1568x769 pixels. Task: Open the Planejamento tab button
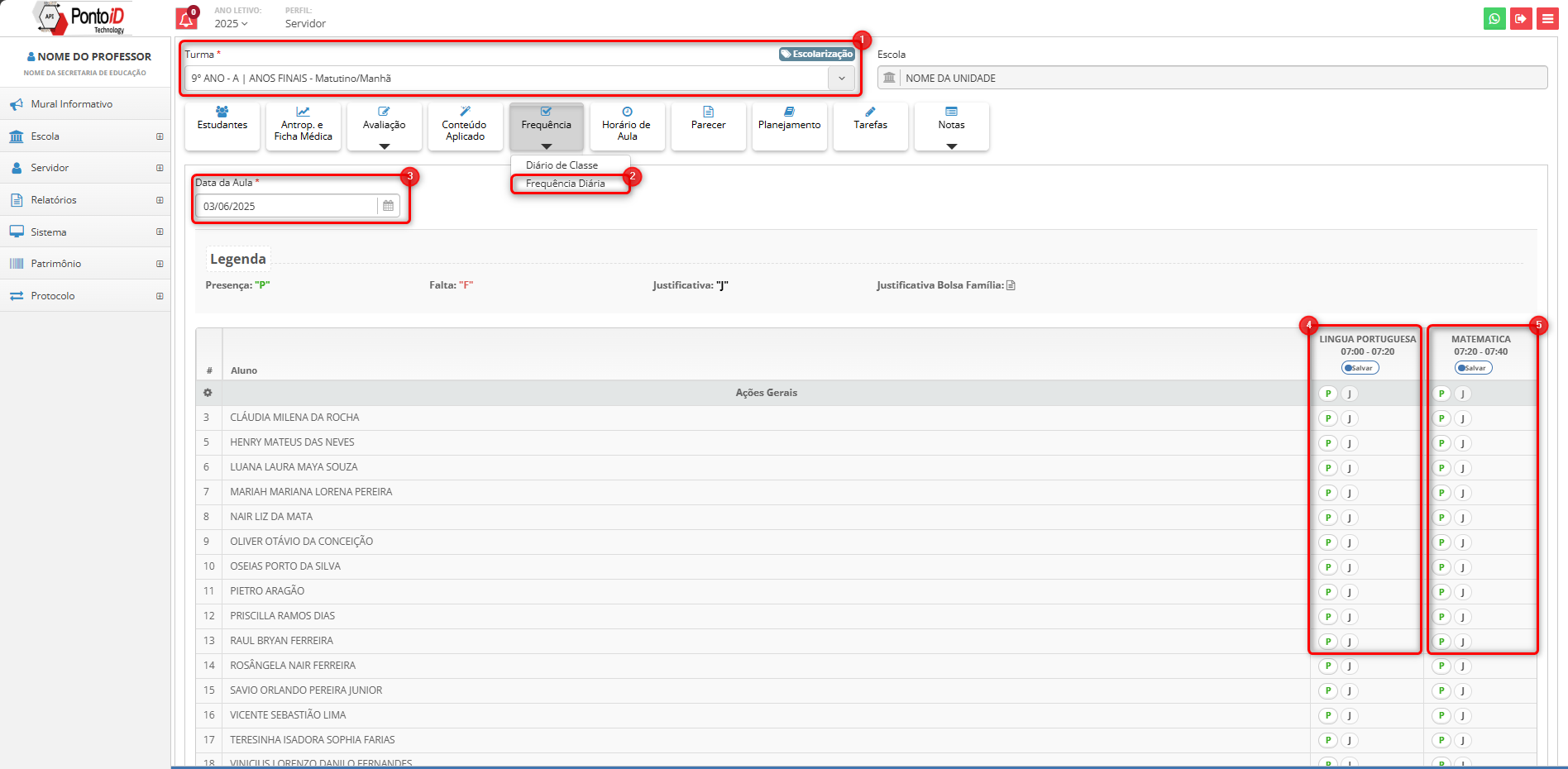tap(789, 126)
